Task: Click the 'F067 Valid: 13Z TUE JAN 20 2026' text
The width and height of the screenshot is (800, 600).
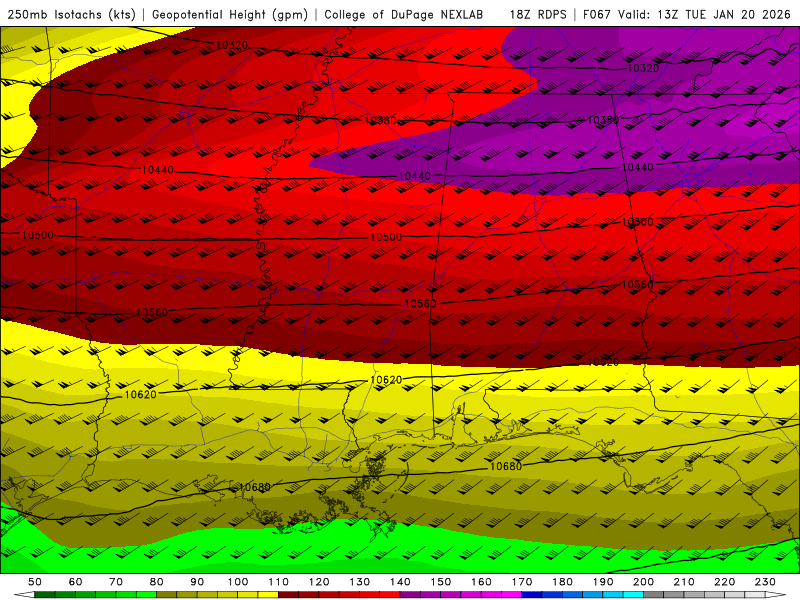Action: coord(687,15)
